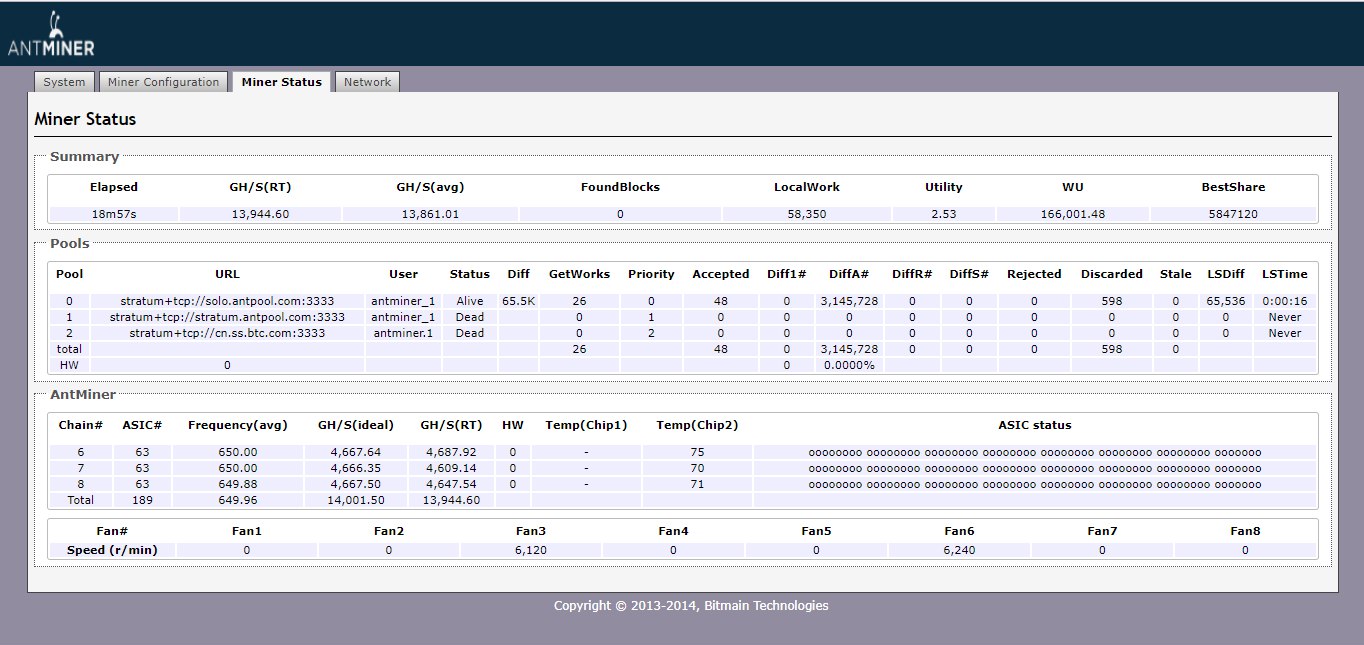The height and width of the screenshot is (645, 1364).
Task: Click the Fan6 speed 6,240
Action: click(x=958, y=550)
